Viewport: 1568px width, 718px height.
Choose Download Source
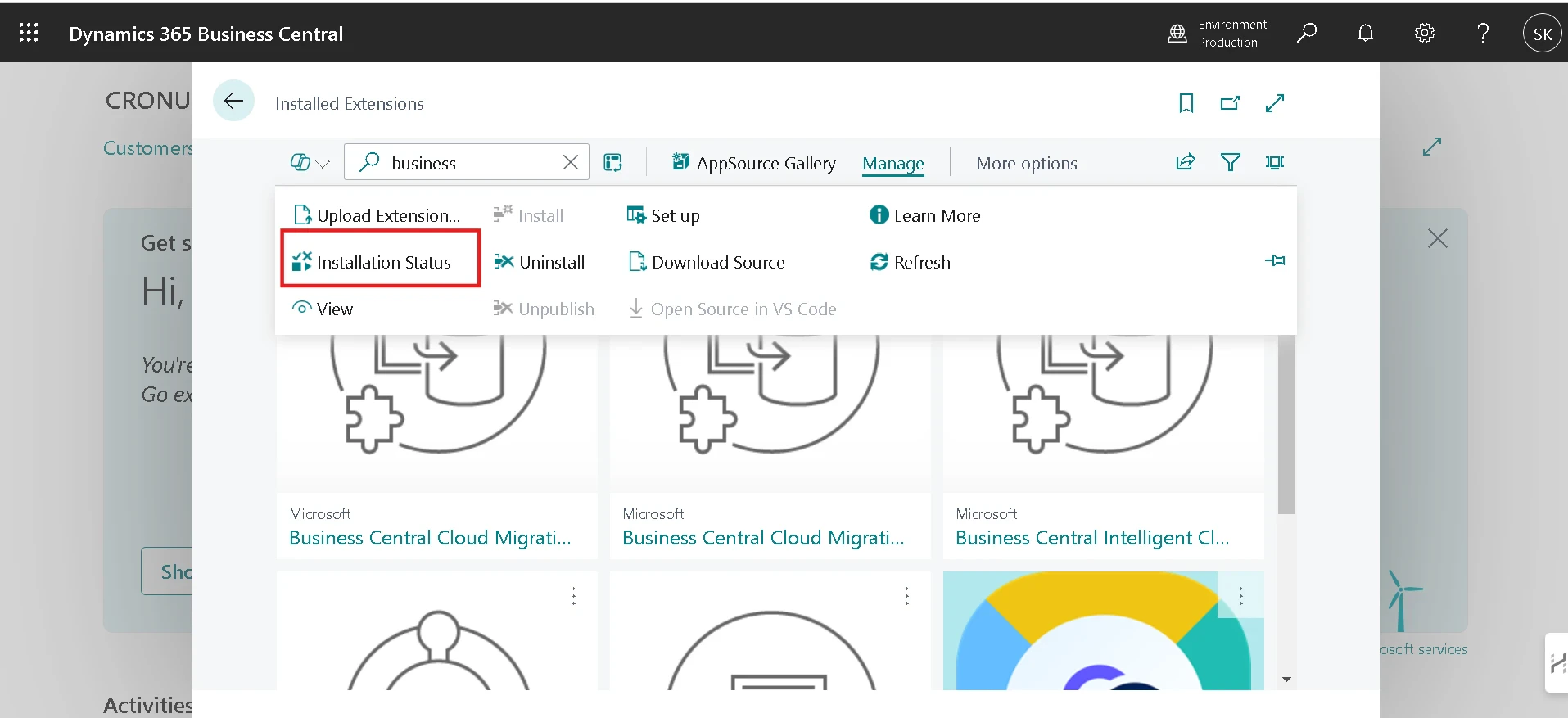(706, 262)
